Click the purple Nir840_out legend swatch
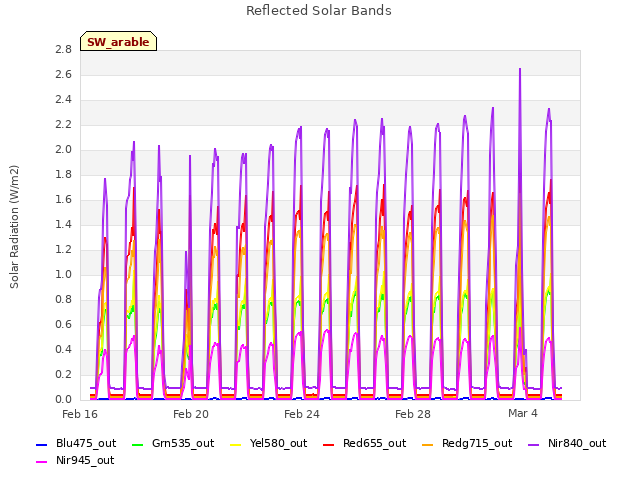640x480 pixels. (533, 444)
